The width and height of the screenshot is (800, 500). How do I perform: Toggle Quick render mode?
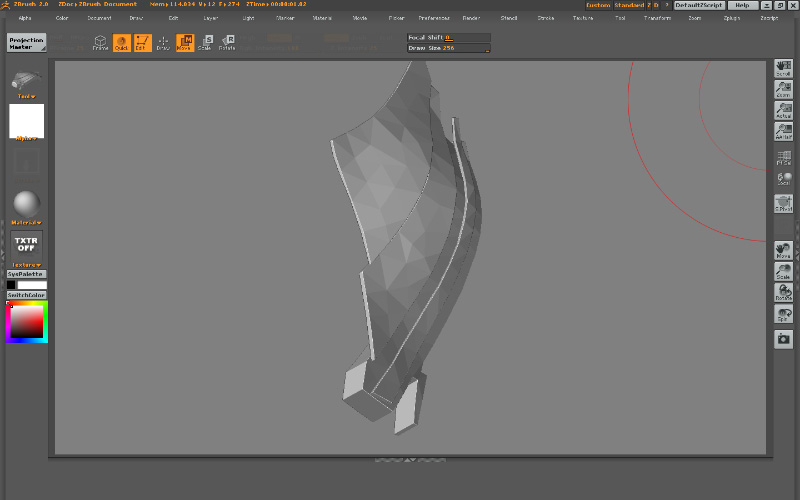121,42
